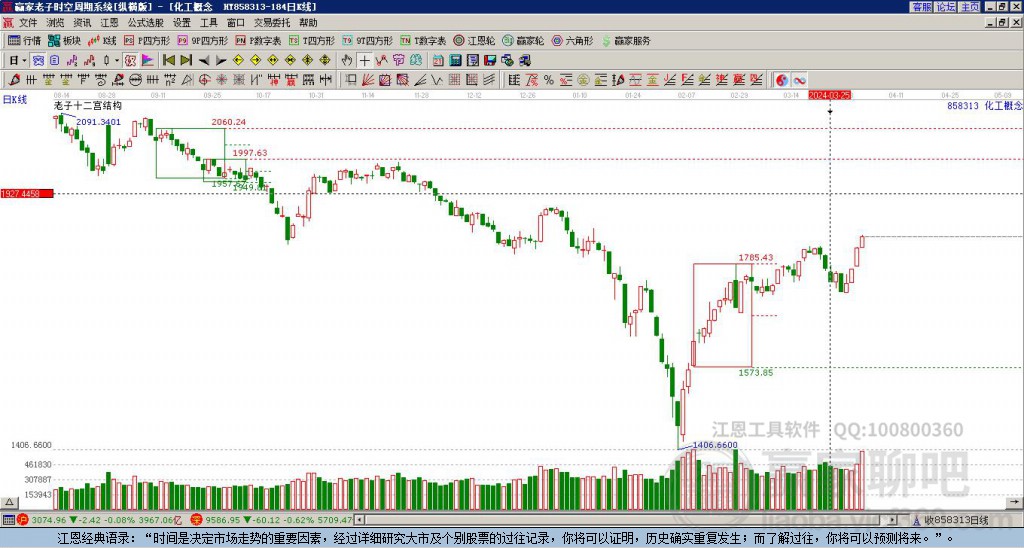This screenshot has height=548, width=1024.
Task: Open the T数字表 tool
Action: 423,40
